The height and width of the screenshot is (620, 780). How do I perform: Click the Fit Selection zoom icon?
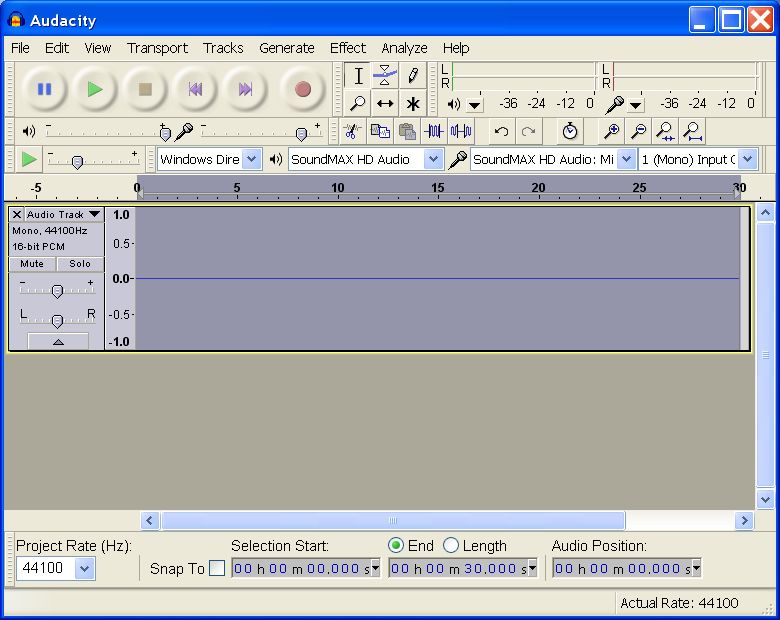665,131
